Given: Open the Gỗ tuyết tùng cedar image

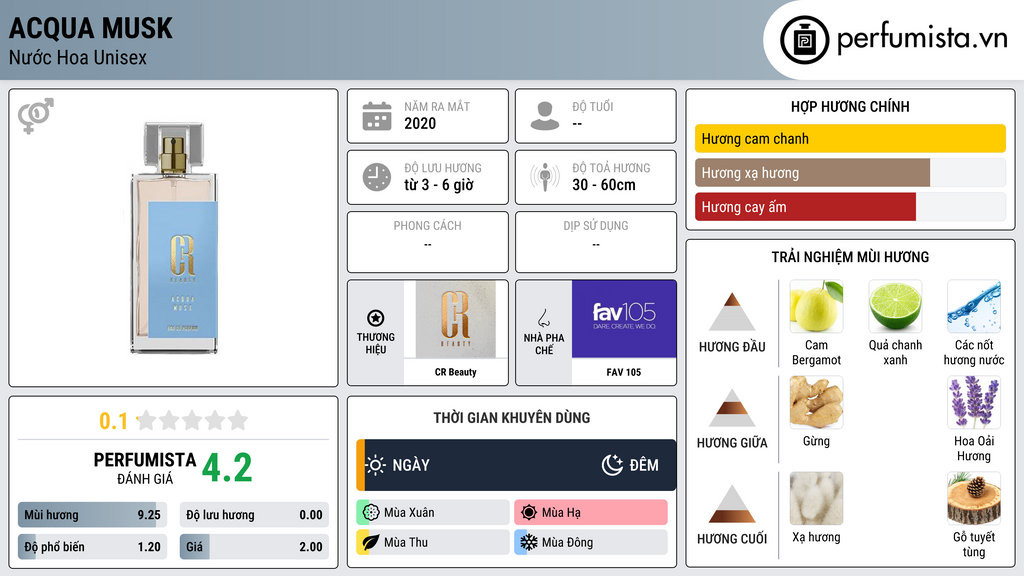Looking at the screenshot, I should [x=974, y=498].
